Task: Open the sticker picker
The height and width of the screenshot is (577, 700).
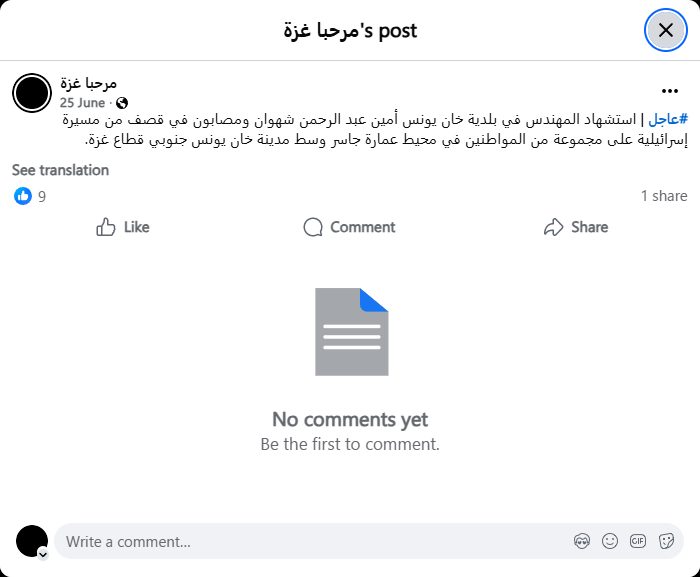Action: [x=666, y=541]
